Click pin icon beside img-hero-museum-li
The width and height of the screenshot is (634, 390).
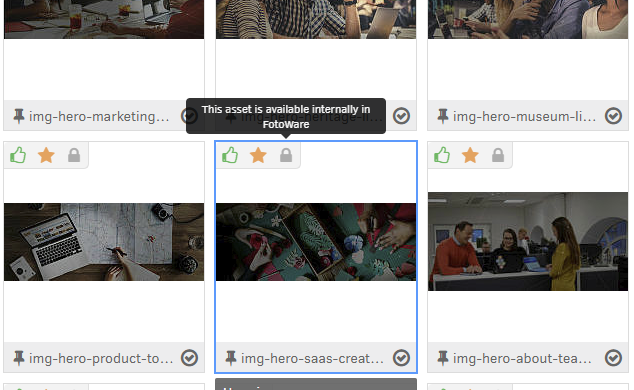(x=443, y=116)
